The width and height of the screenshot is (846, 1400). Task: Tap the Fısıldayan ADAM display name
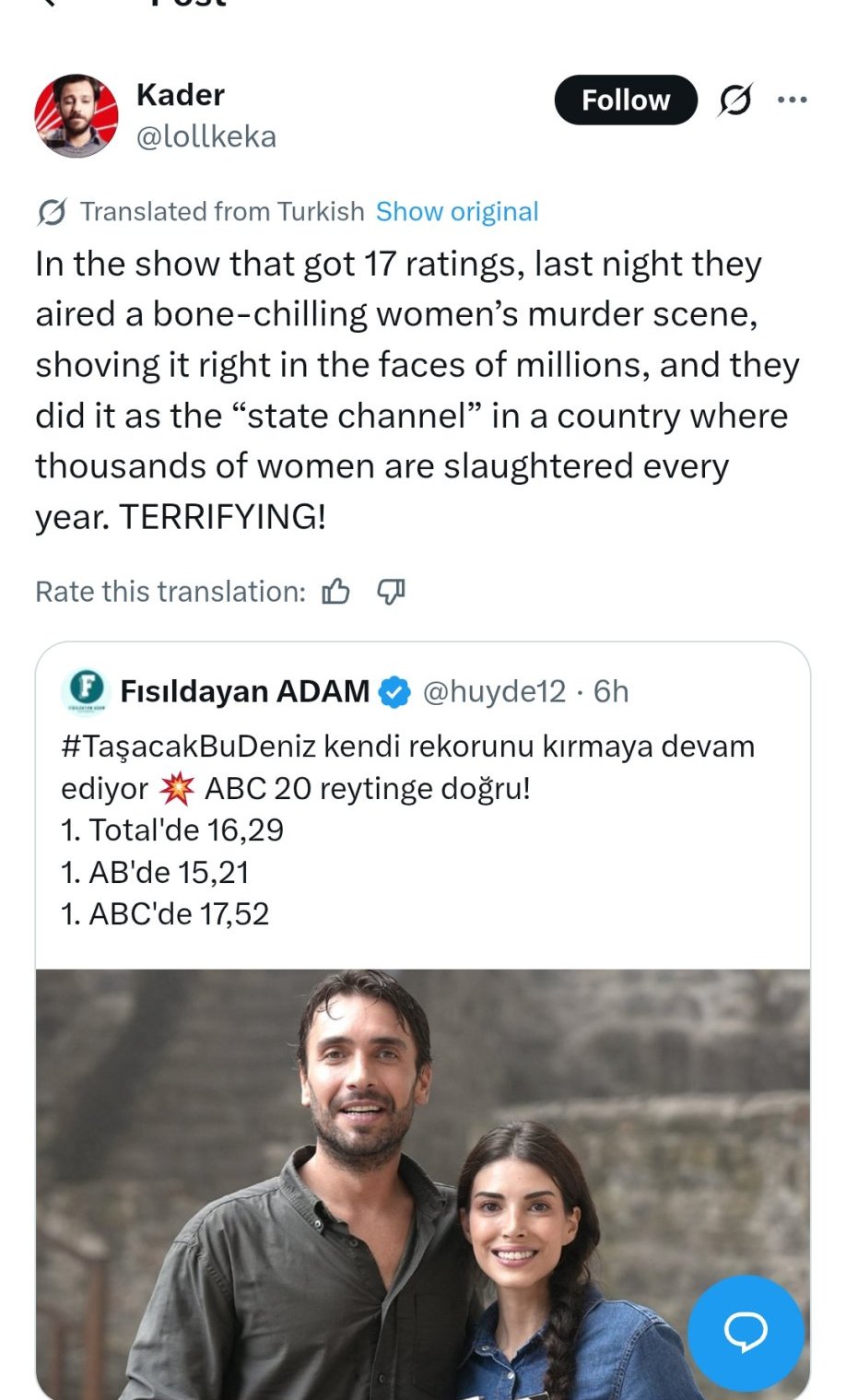click(244, 691)
